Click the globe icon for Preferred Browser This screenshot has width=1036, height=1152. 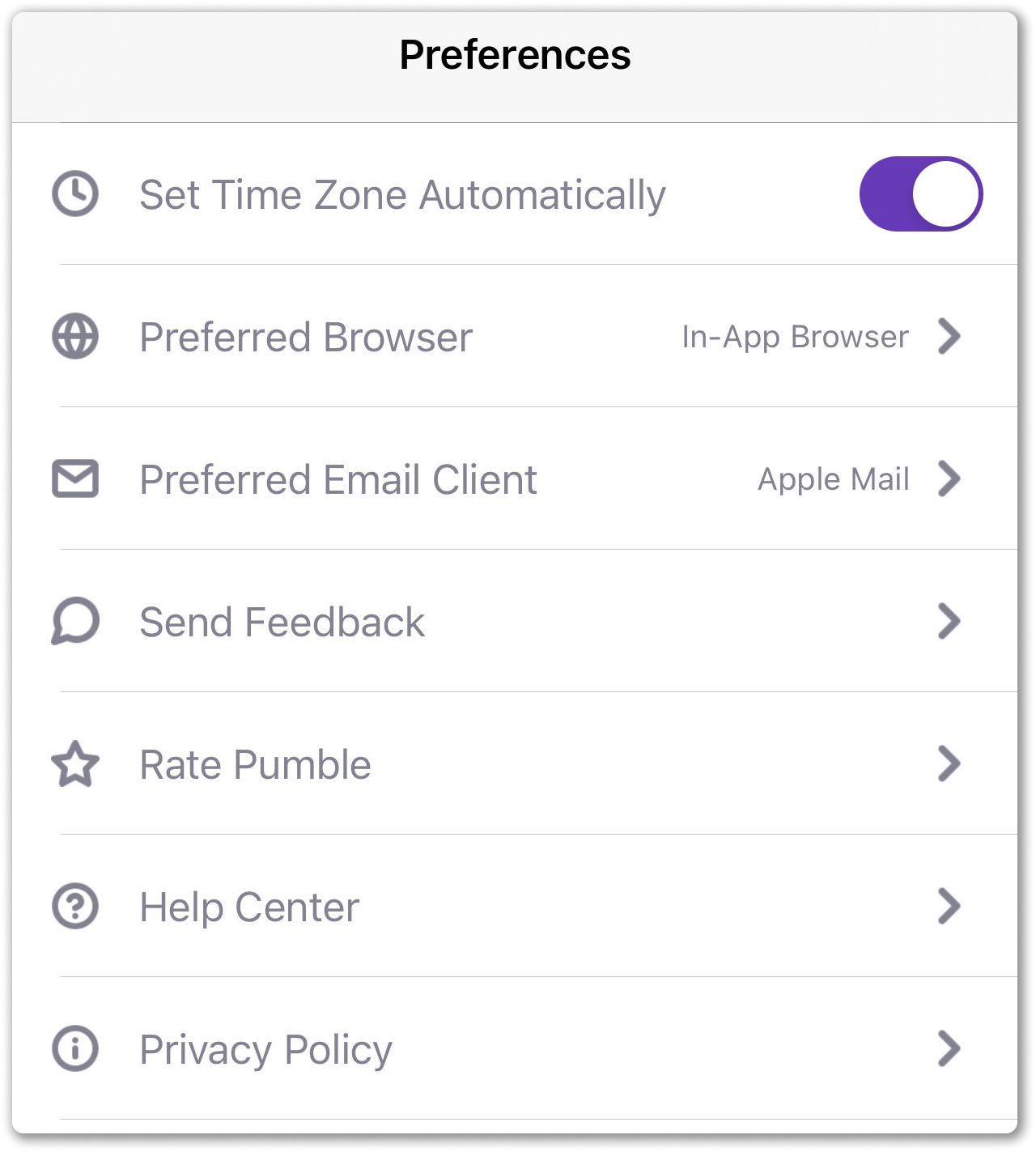point(75,337)
